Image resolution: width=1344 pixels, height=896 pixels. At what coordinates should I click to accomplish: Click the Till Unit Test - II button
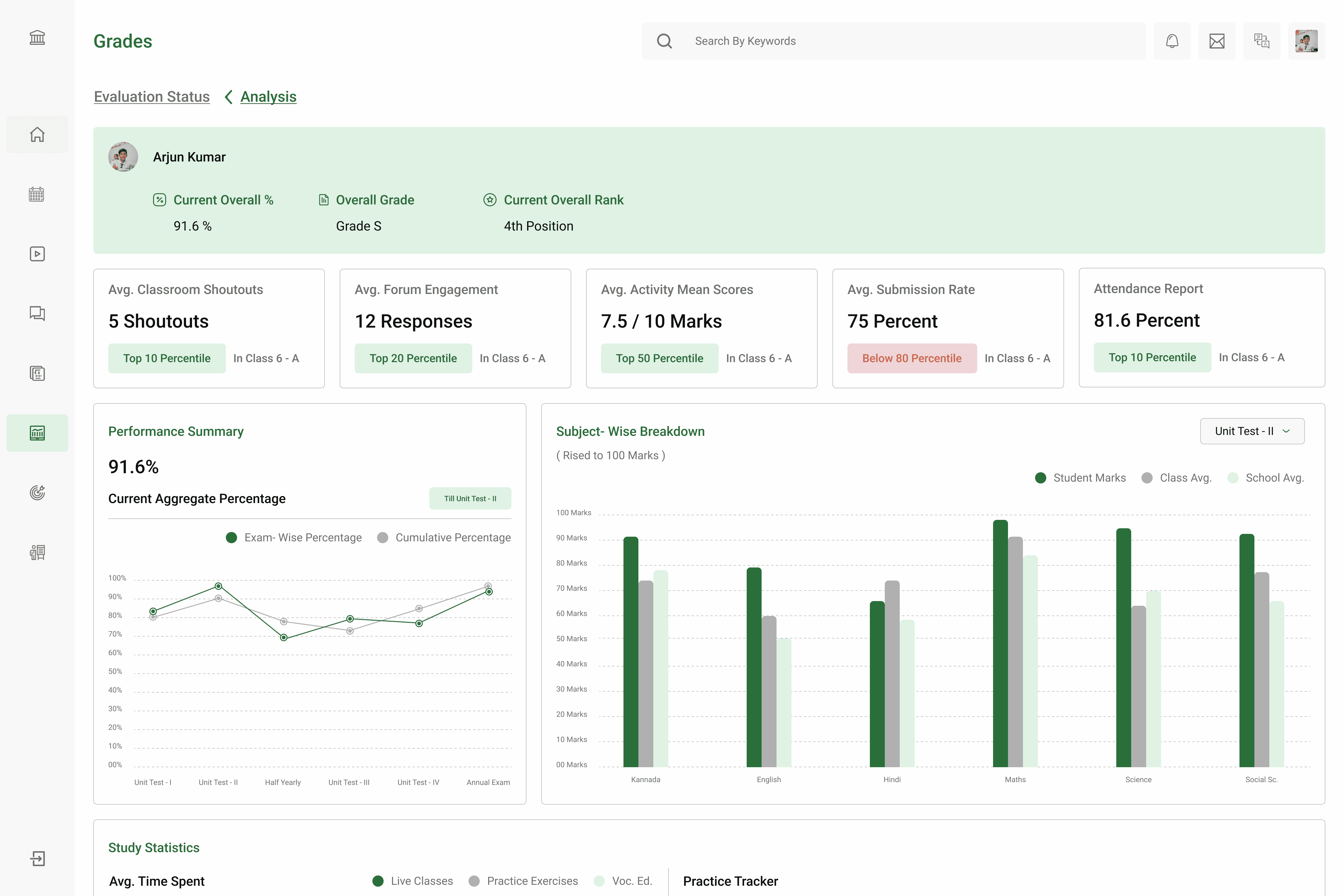pos(470,498)
